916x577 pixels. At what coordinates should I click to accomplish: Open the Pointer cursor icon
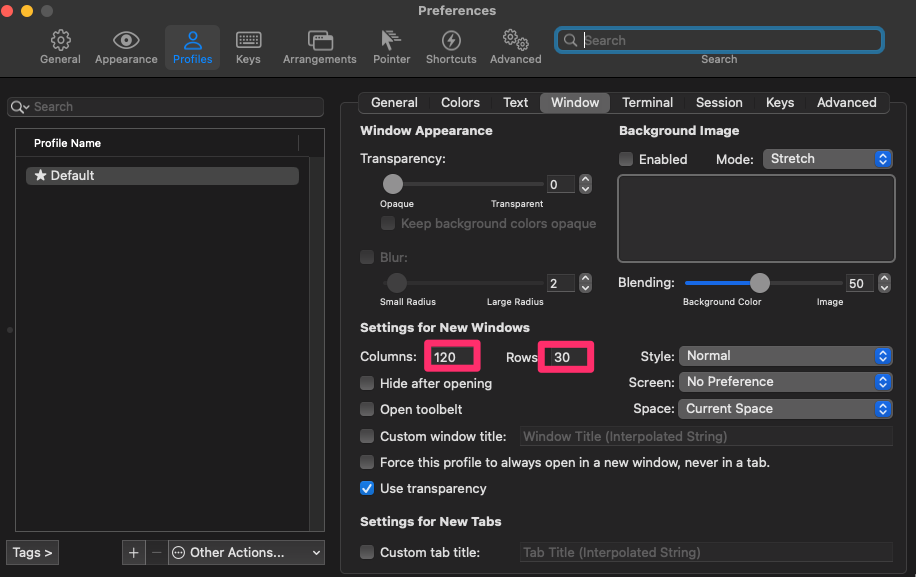391,40
